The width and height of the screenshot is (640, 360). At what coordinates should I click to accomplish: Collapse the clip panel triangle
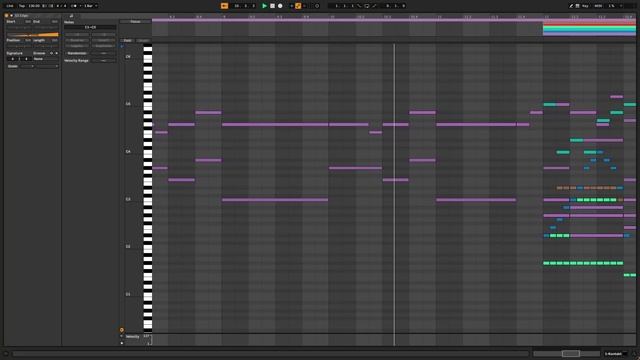coord(11,16)
